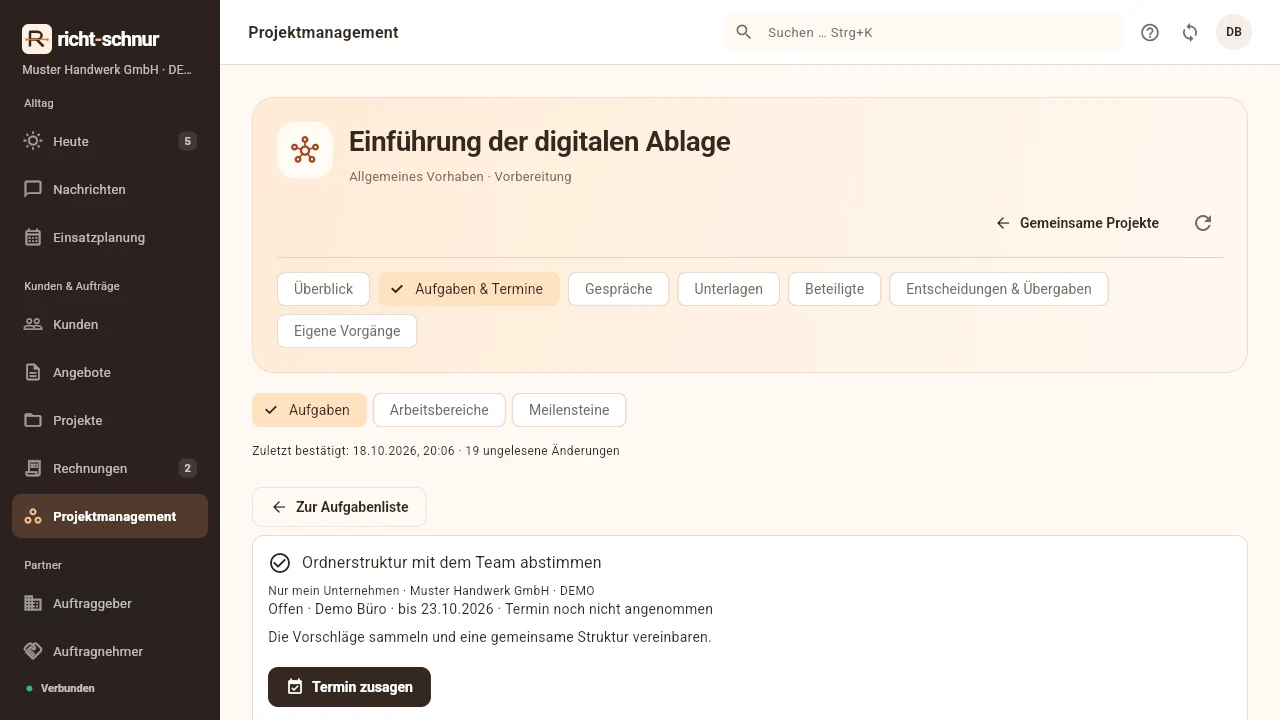Go back to Gemeinsame Projekte
The image size is (1280, 720).
[x=1077, y=223]
